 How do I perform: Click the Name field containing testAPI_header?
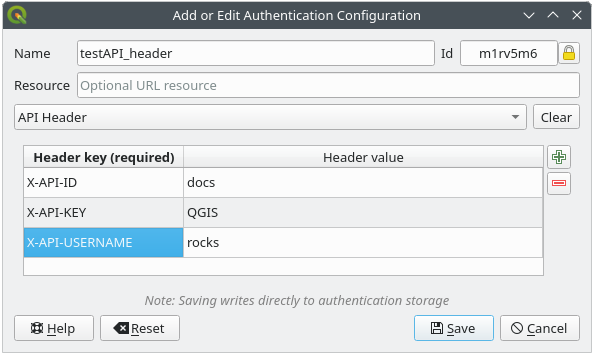pyautogui.click(x=256, y=53)
